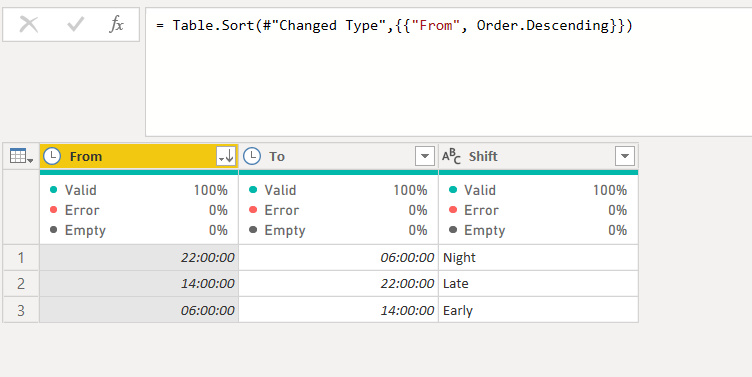The height and width of the screenshot is (377, 752).
Task: Click the ABC text type icon of Shift
Action: [451, 156]
